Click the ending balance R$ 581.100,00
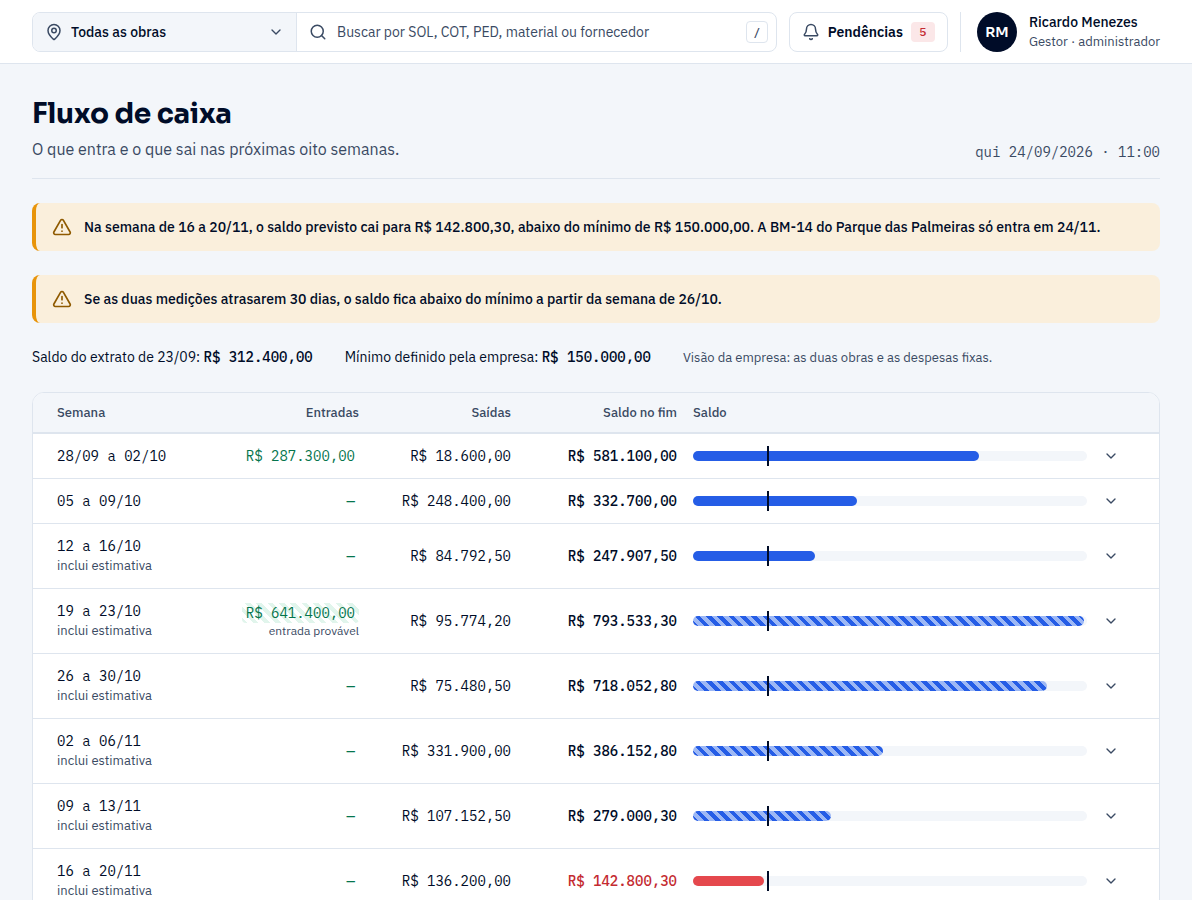Image resolution: width=1192 pixels, height=900 pixels. pyautogui.click(x=622, y=456)
